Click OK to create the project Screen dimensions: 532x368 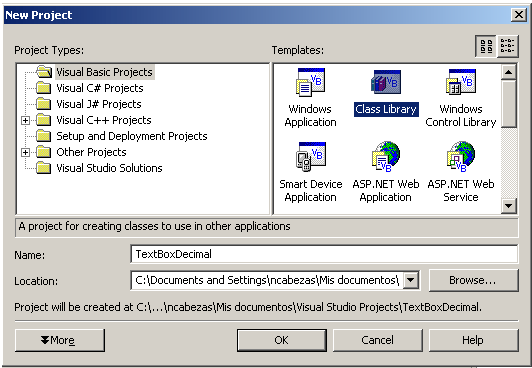pos(282,340)
